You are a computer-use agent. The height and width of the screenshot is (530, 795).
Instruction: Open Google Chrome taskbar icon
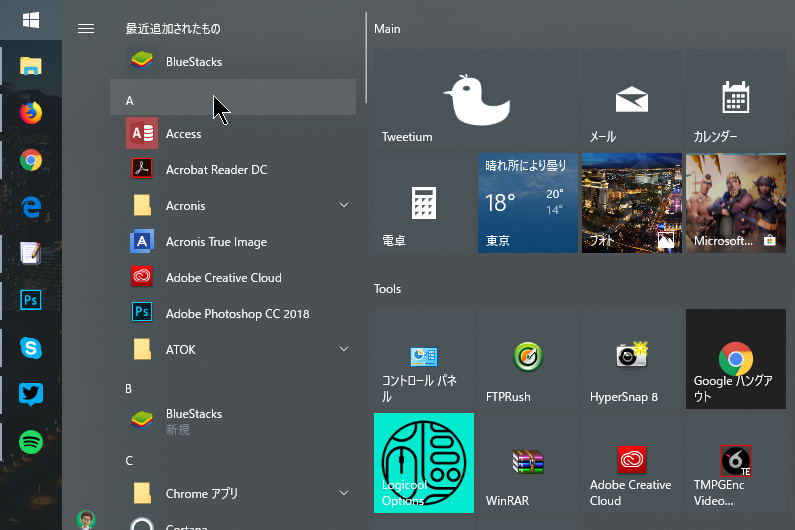pyautogui.click(x=31, y=160)
